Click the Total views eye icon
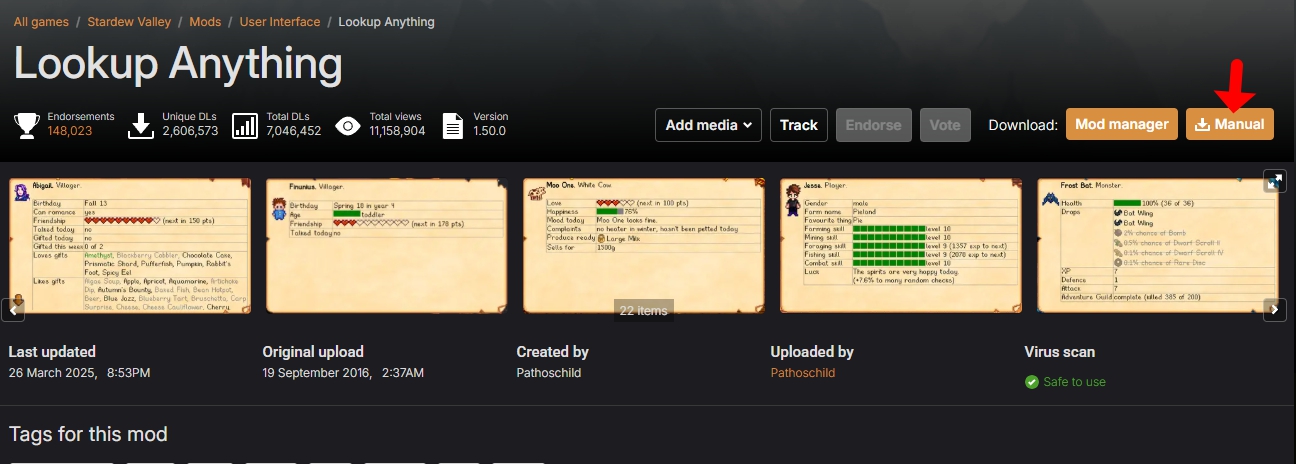This screenshot has height=464, width=1296. [348, 125]
